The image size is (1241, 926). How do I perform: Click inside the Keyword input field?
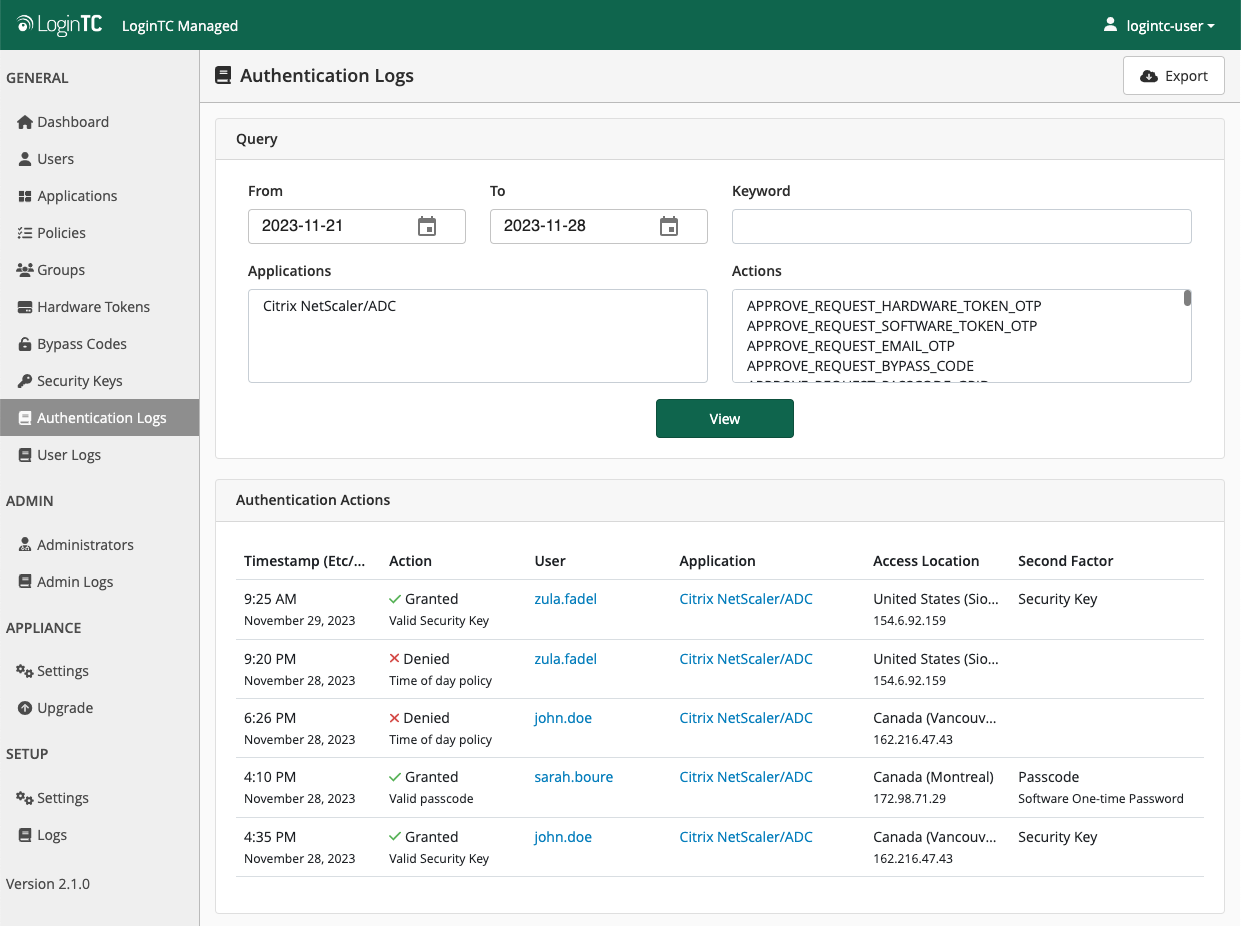tap(960, 226)
